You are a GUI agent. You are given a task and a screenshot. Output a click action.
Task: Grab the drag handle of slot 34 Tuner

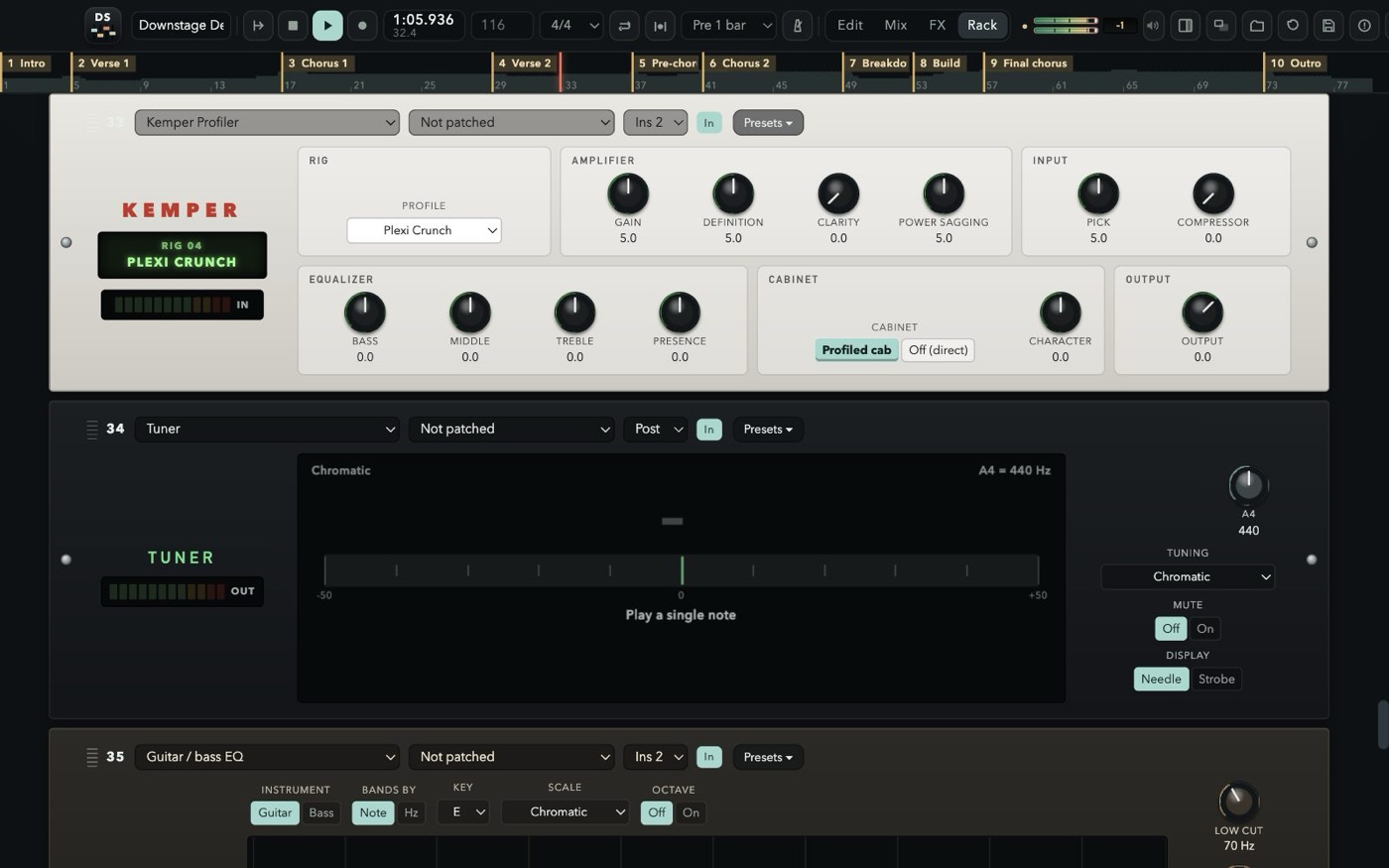[92, 429]
